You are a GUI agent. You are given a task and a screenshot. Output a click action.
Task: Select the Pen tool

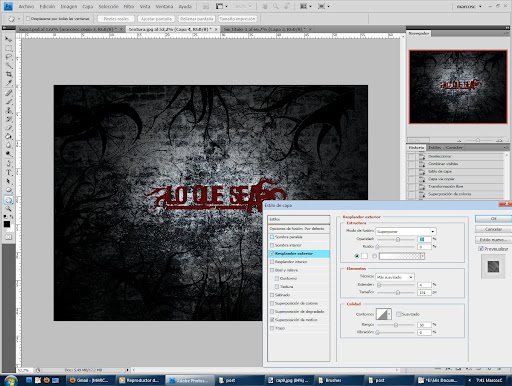pos(8,164)
